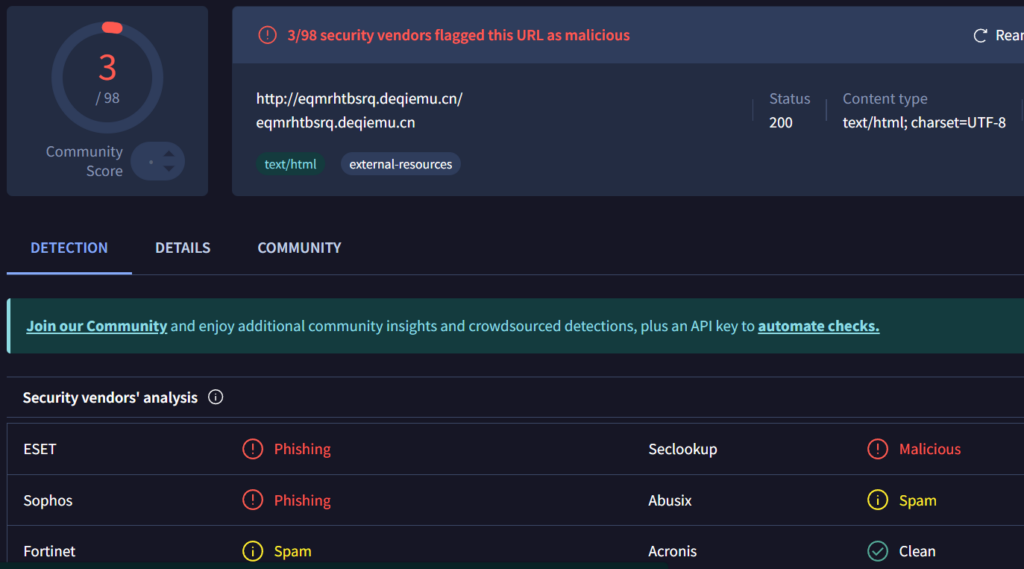1024x569 pixels.
Task: Downvote the community score with down arrow
Action: (x=169, y=169)
